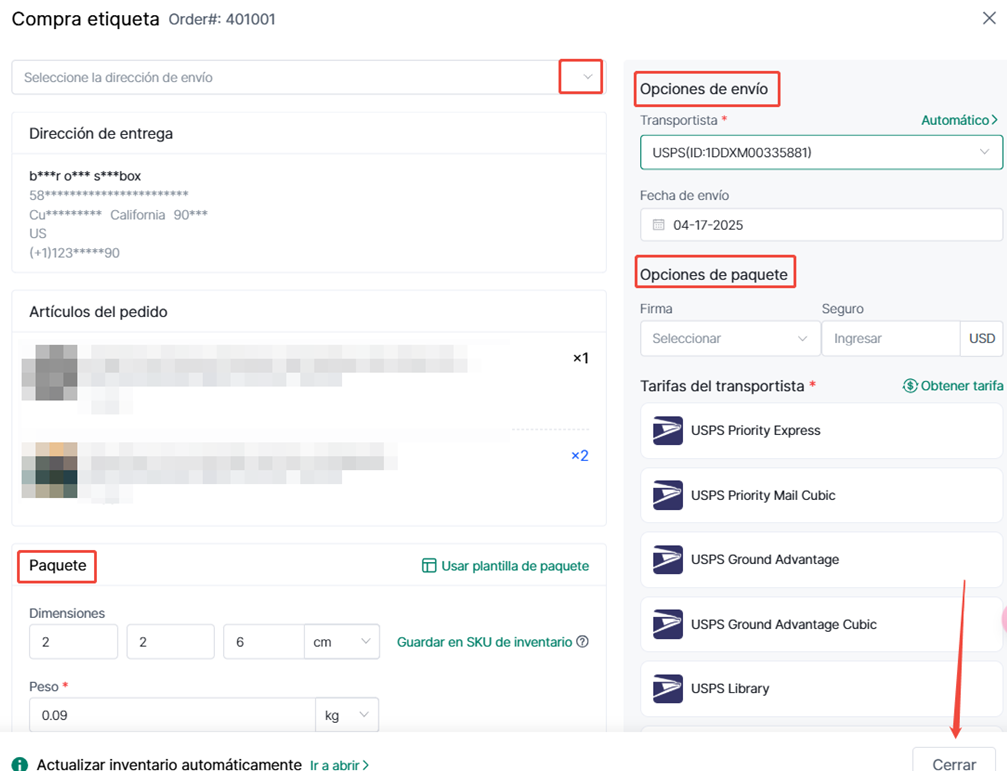This screenshot has height=778, width=1007.
Task: Click Guardar en SKU de inventario
Action: [x=484, y=642]
